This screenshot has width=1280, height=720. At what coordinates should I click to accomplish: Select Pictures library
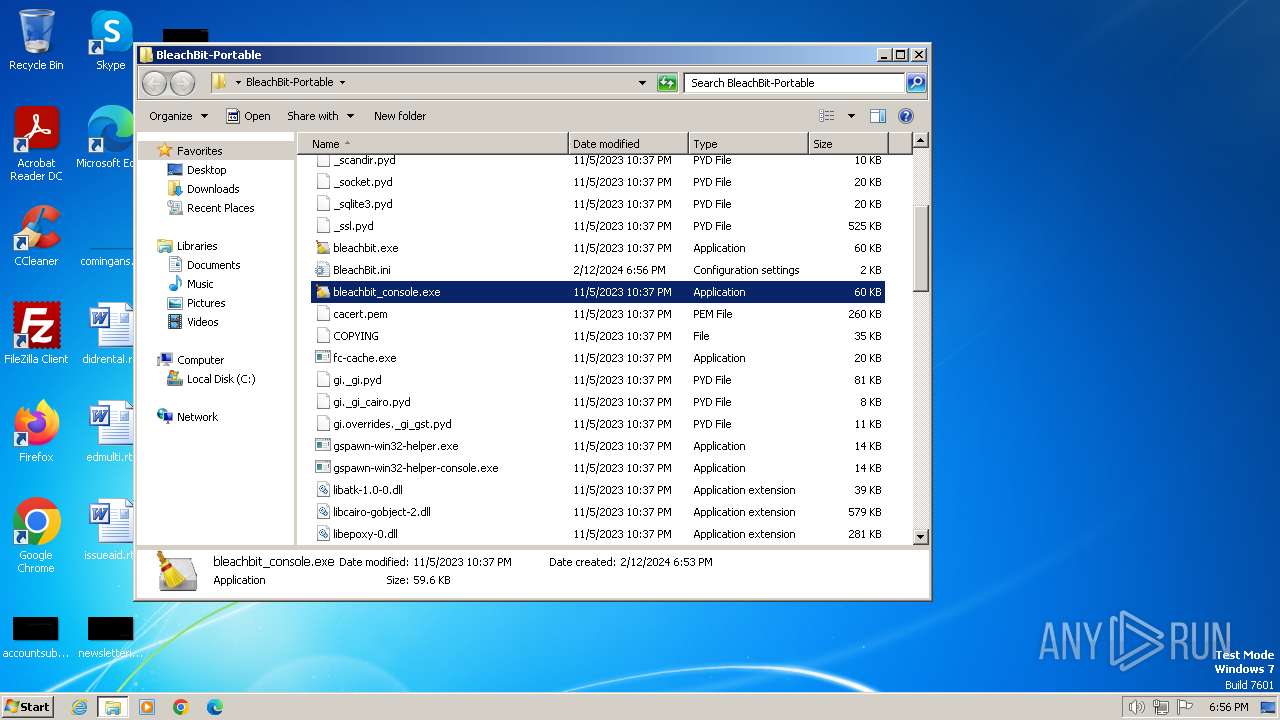click(206, 303)
